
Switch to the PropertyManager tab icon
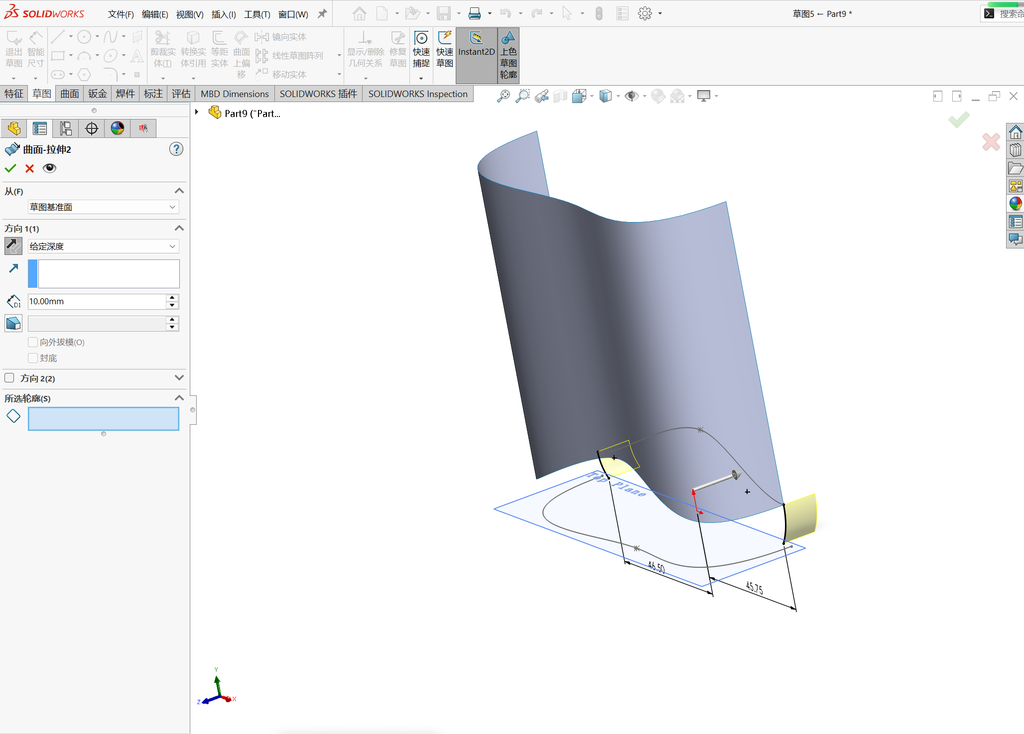point(40,129)
